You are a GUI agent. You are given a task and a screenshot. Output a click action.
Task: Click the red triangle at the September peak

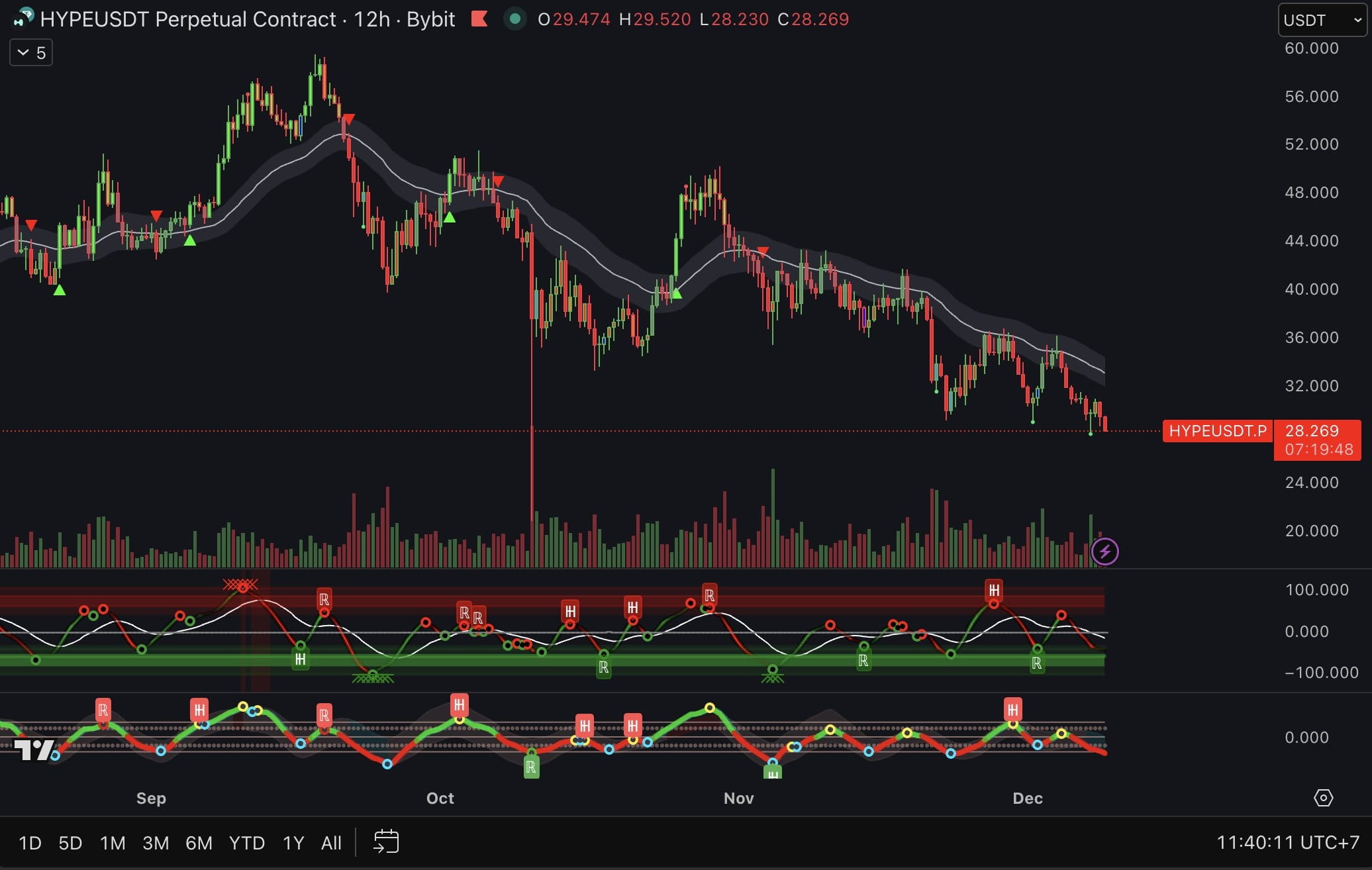tap(349, 119)
